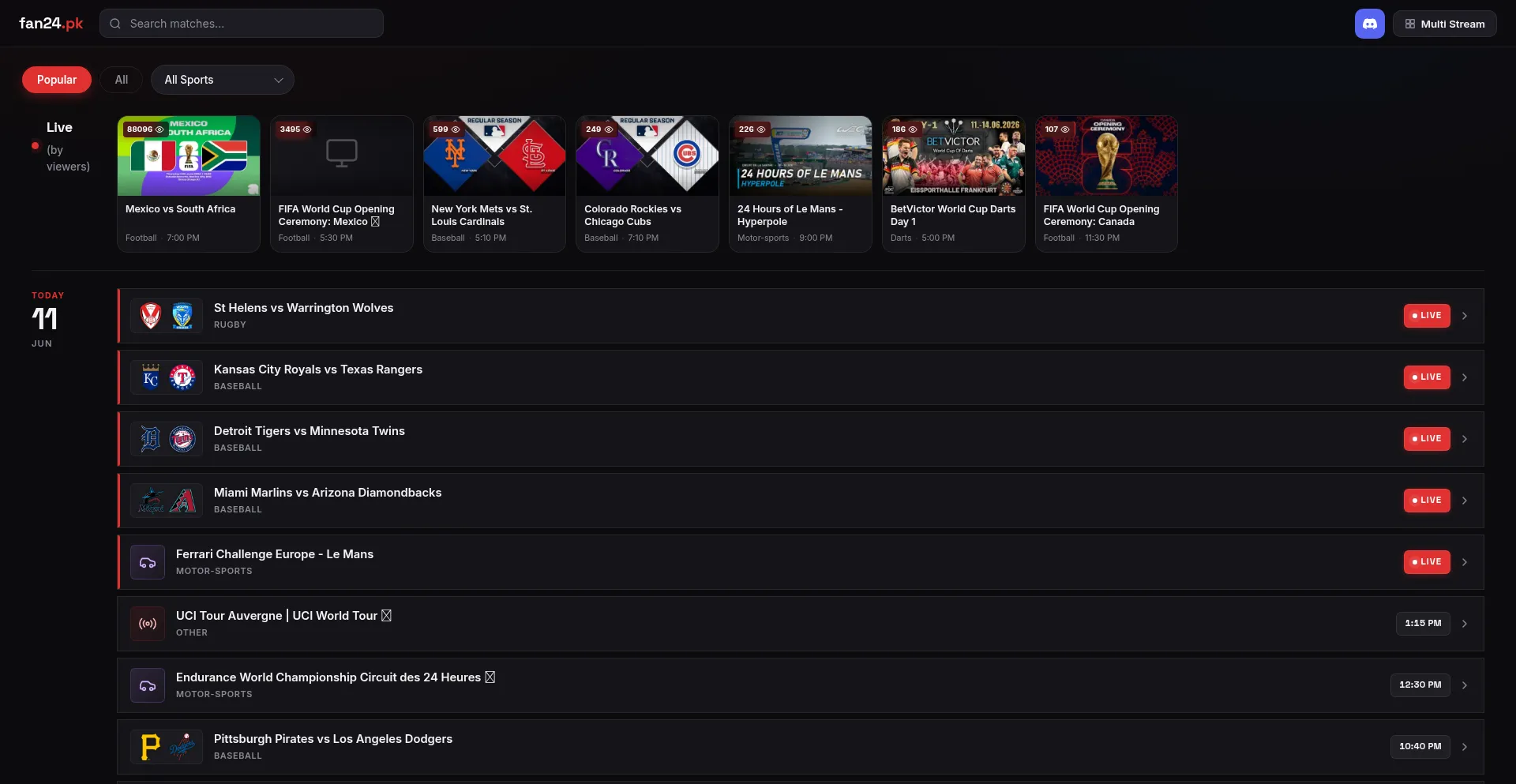Open the Discord icon button
Viewport: 1516px width, 784px height.
point(1369,24)
